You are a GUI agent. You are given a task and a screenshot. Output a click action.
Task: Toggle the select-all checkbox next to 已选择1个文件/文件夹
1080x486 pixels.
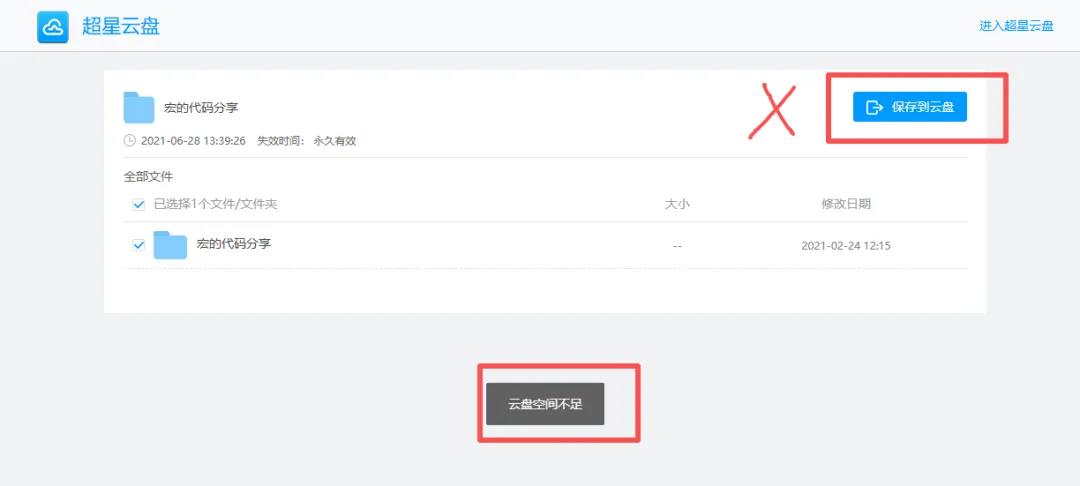pos(138,204)
